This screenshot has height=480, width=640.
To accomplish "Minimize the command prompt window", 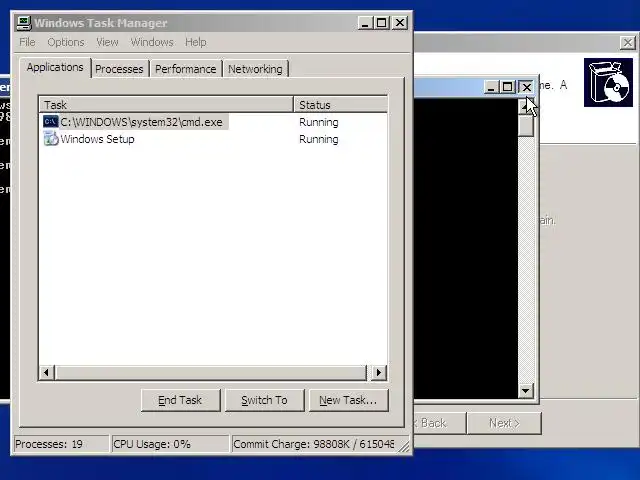I will (x=491, y=87).
